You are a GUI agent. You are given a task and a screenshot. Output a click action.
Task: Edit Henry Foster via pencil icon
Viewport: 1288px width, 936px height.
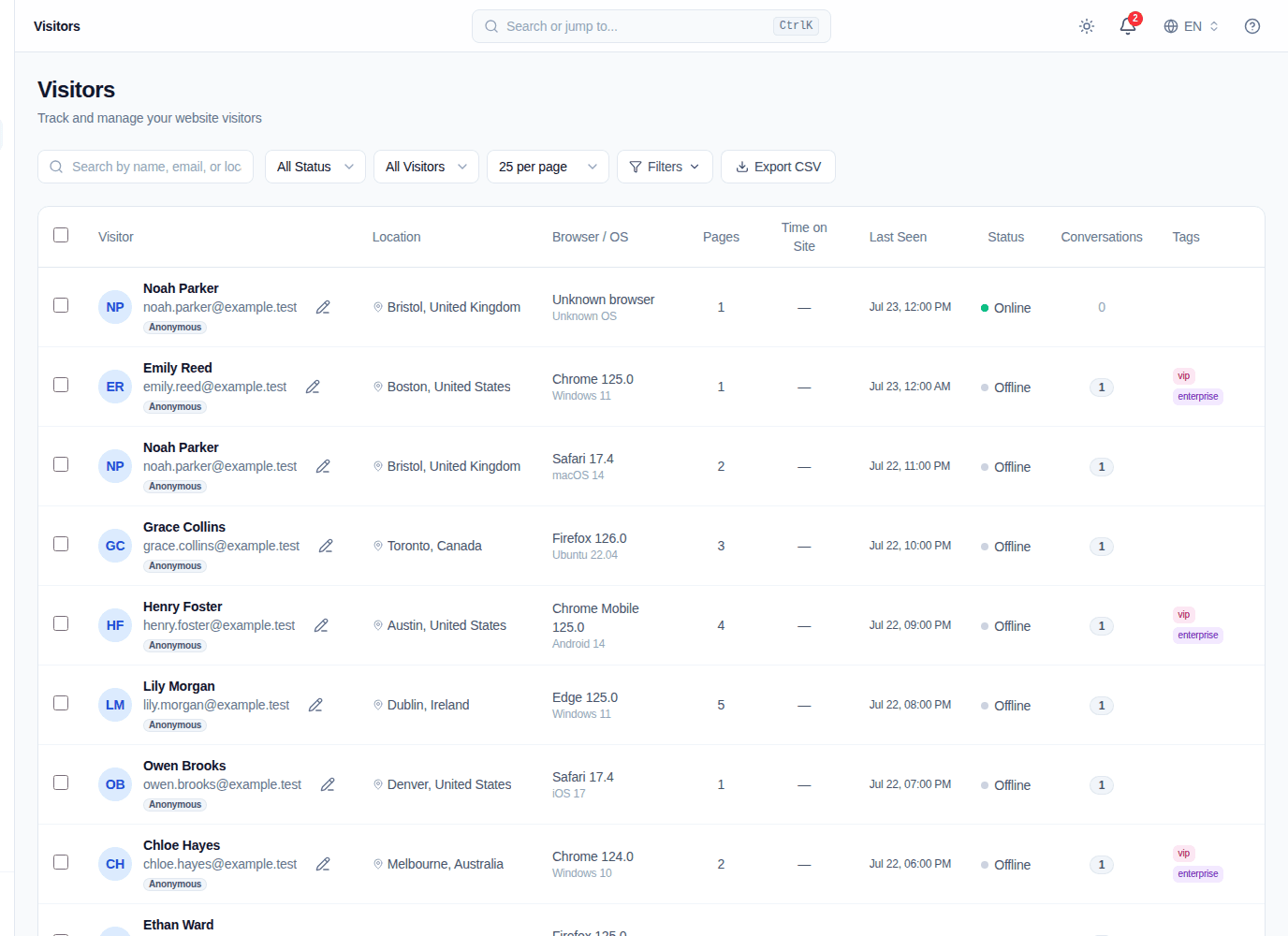pos(321,625)
